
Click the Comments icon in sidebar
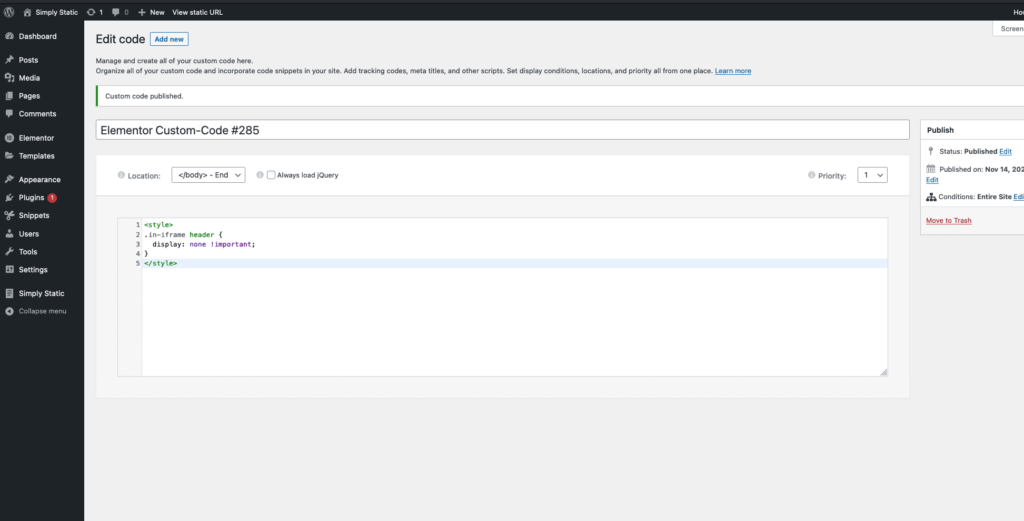(x=9, y=114)
